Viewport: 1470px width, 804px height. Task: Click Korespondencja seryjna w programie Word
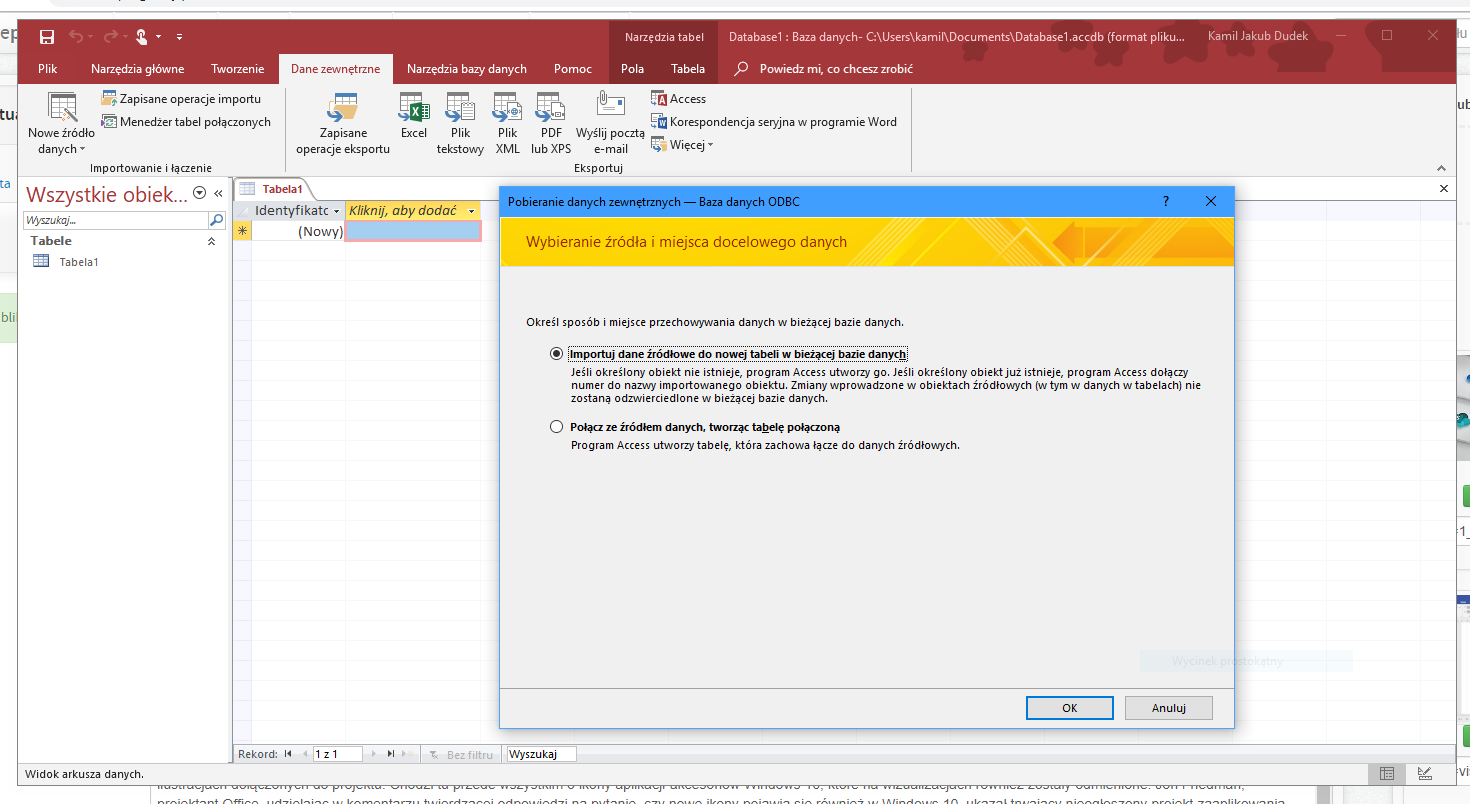click(x=774, y=122)
